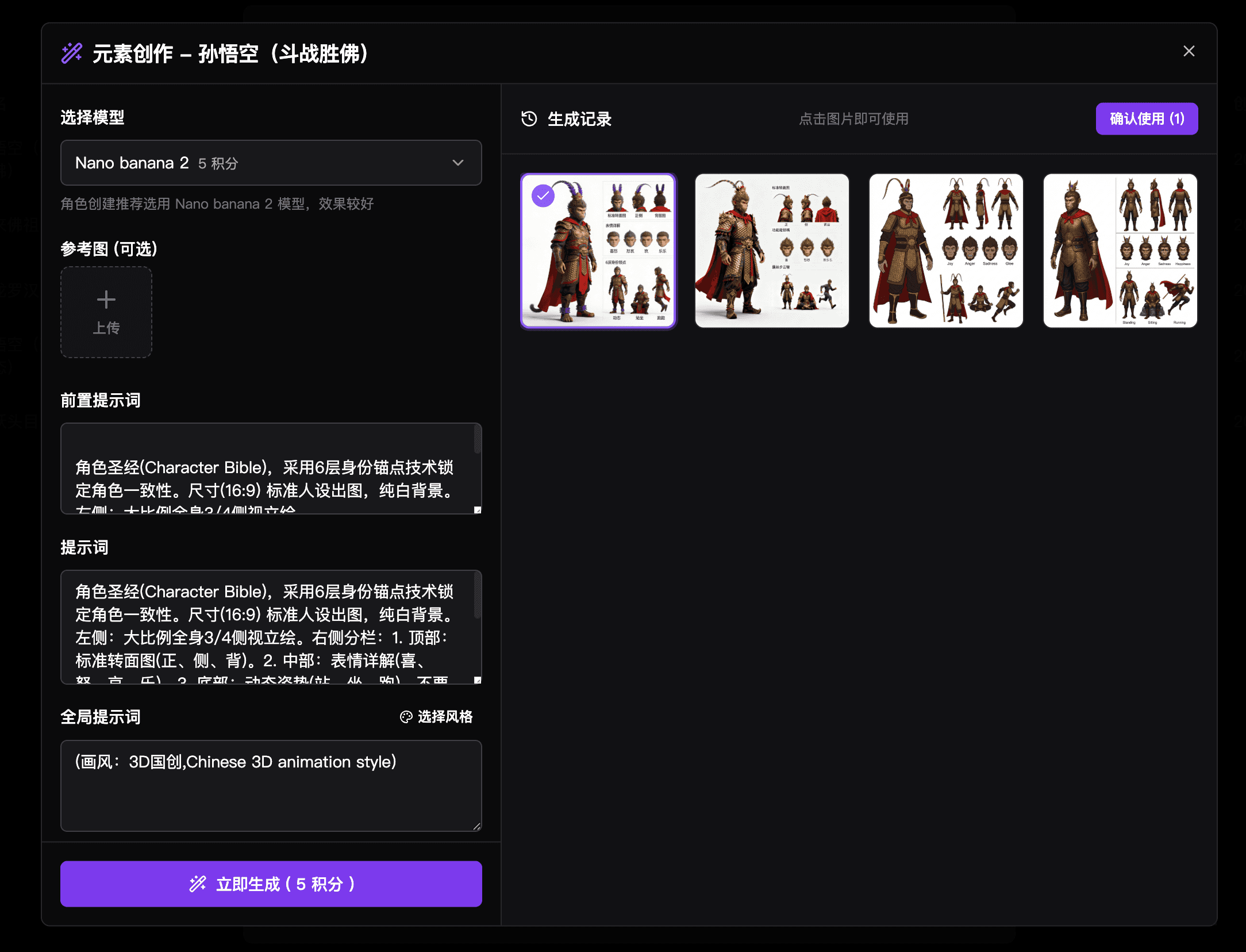Select the second generated character sheet thumbnail

tap(772, 251)
